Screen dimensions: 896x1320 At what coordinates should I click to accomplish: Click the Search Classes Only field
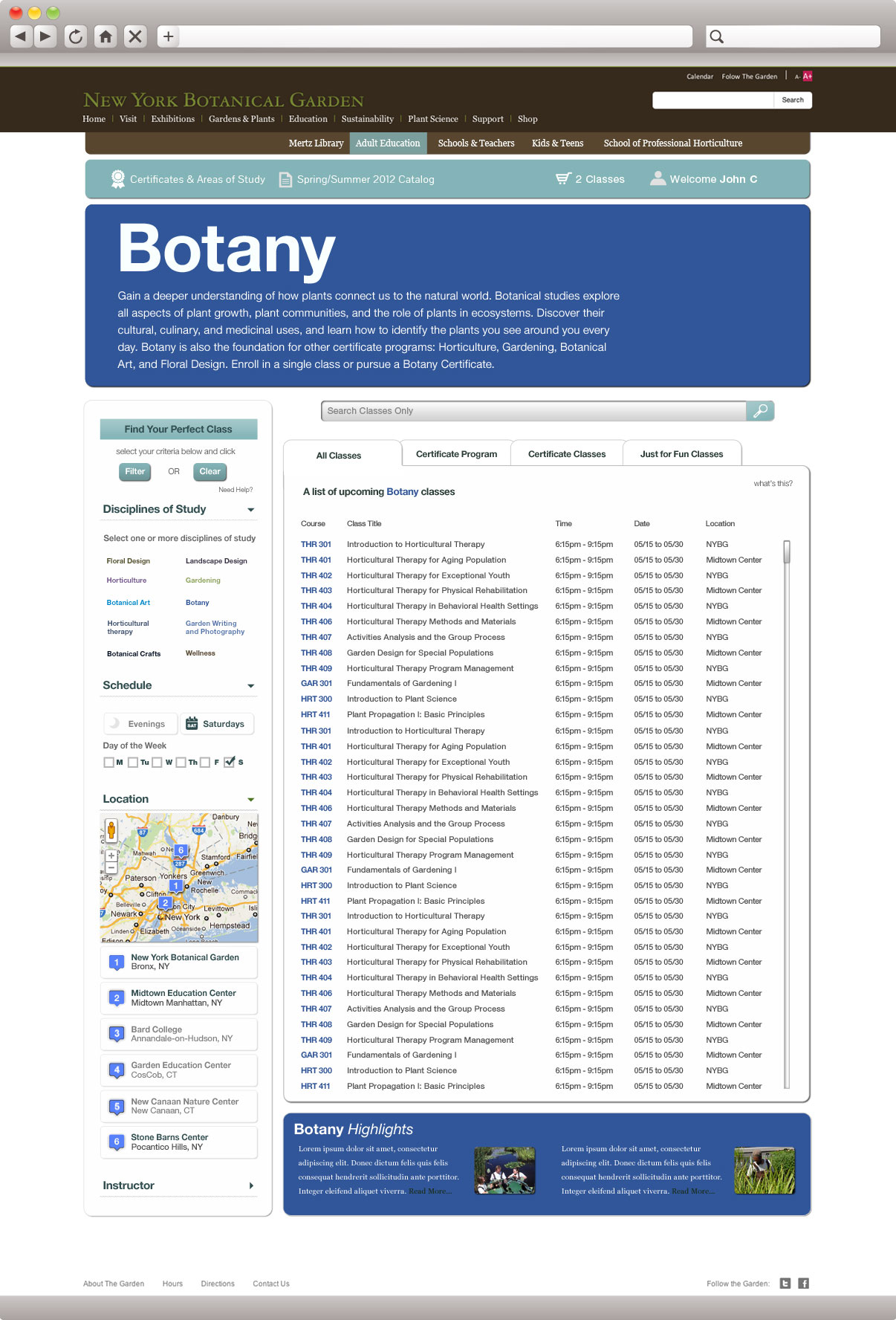click(x=534, y=410)
